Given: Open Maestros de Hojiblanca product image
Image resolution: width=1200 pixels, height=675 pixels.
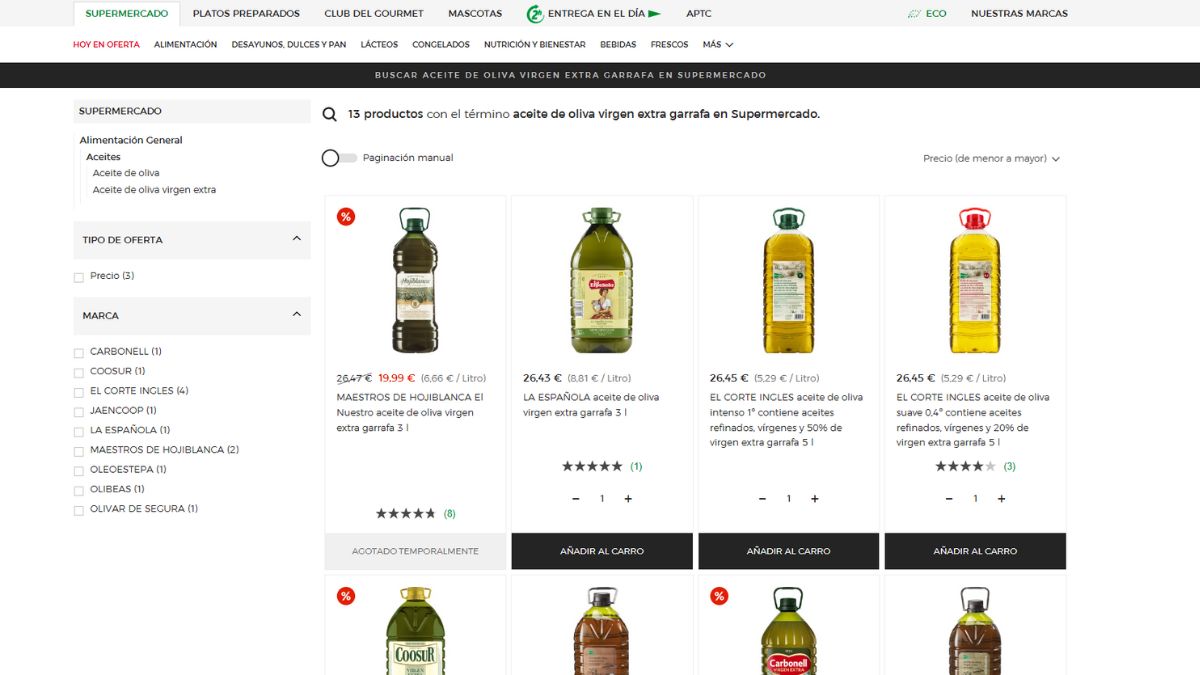Looking at the screenshot, I should click(415, 280).
